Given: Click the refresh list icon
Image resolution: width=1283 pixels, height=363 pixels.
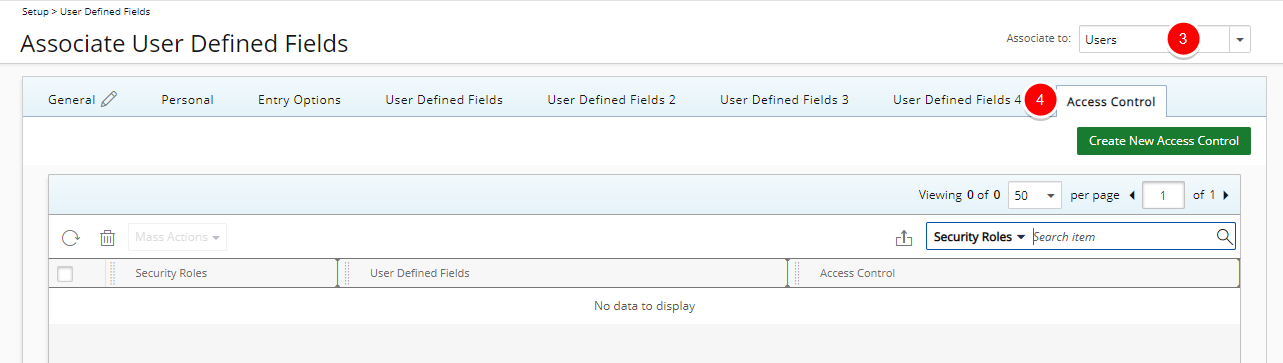Looking at the screenshot, I should 71,237.
